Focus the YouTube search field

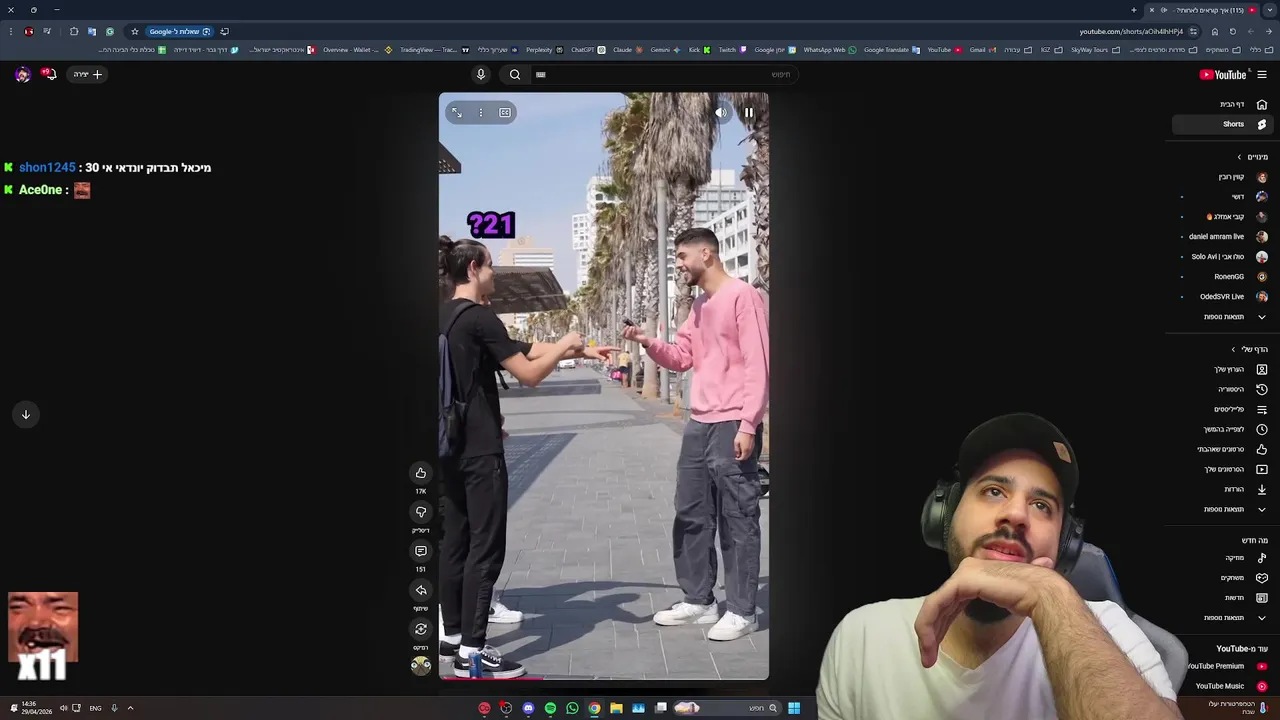click(x=665, y=74)
